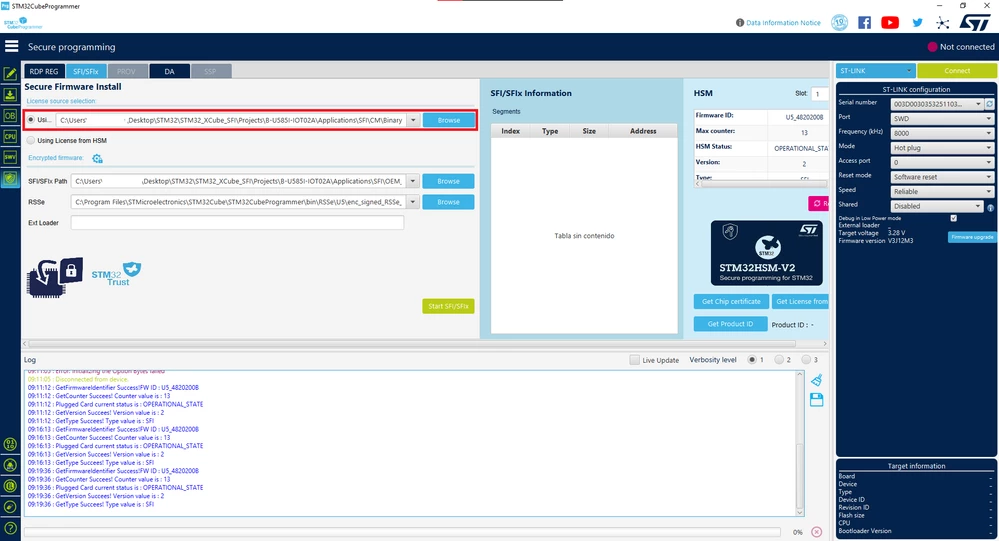Open the Mode Hot plug dropdown
The image size is (999, 541).
tap(942, 148)
